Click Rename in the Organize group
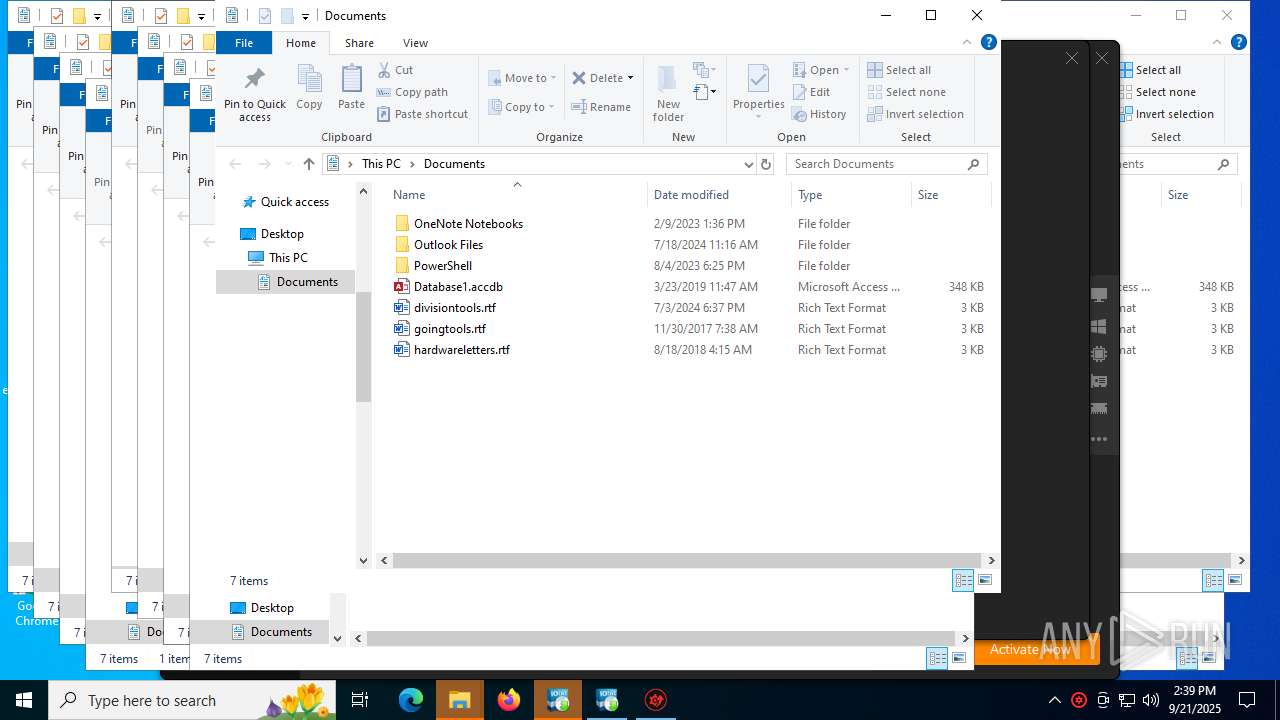Viewport: 1280px width, 720px height. pos(601,107)
